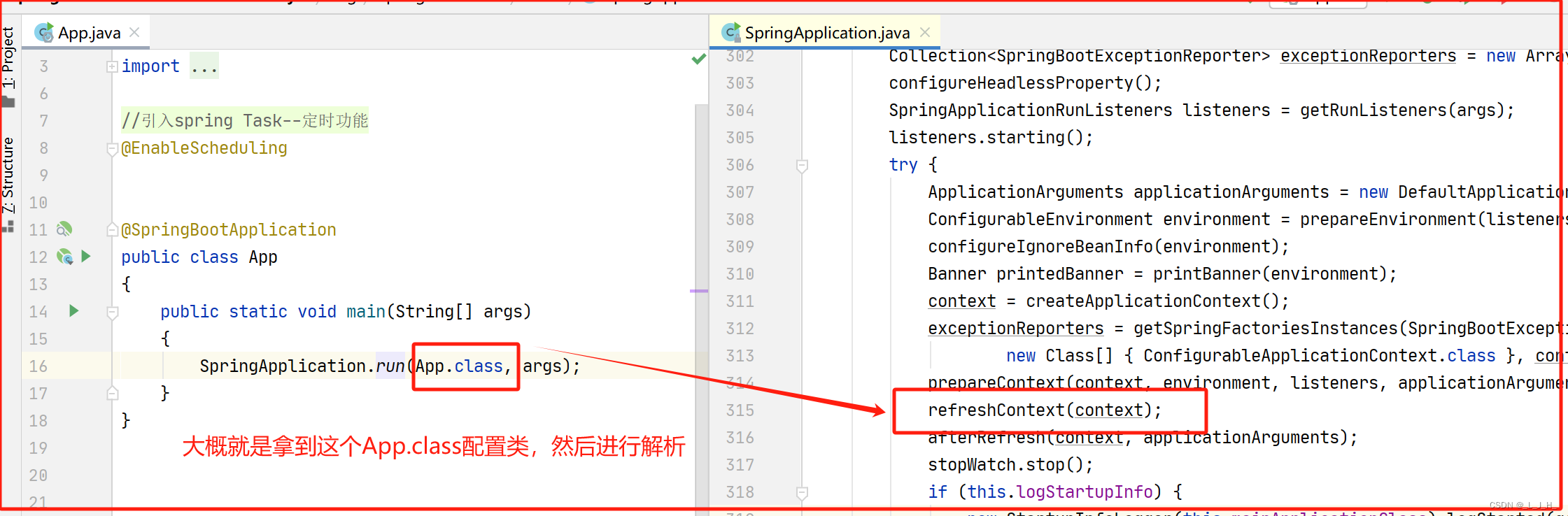The width and height of the screenshot is (1568, 516).
Task: Run main method from line 14 gutter
Action: tap(74, 311)
